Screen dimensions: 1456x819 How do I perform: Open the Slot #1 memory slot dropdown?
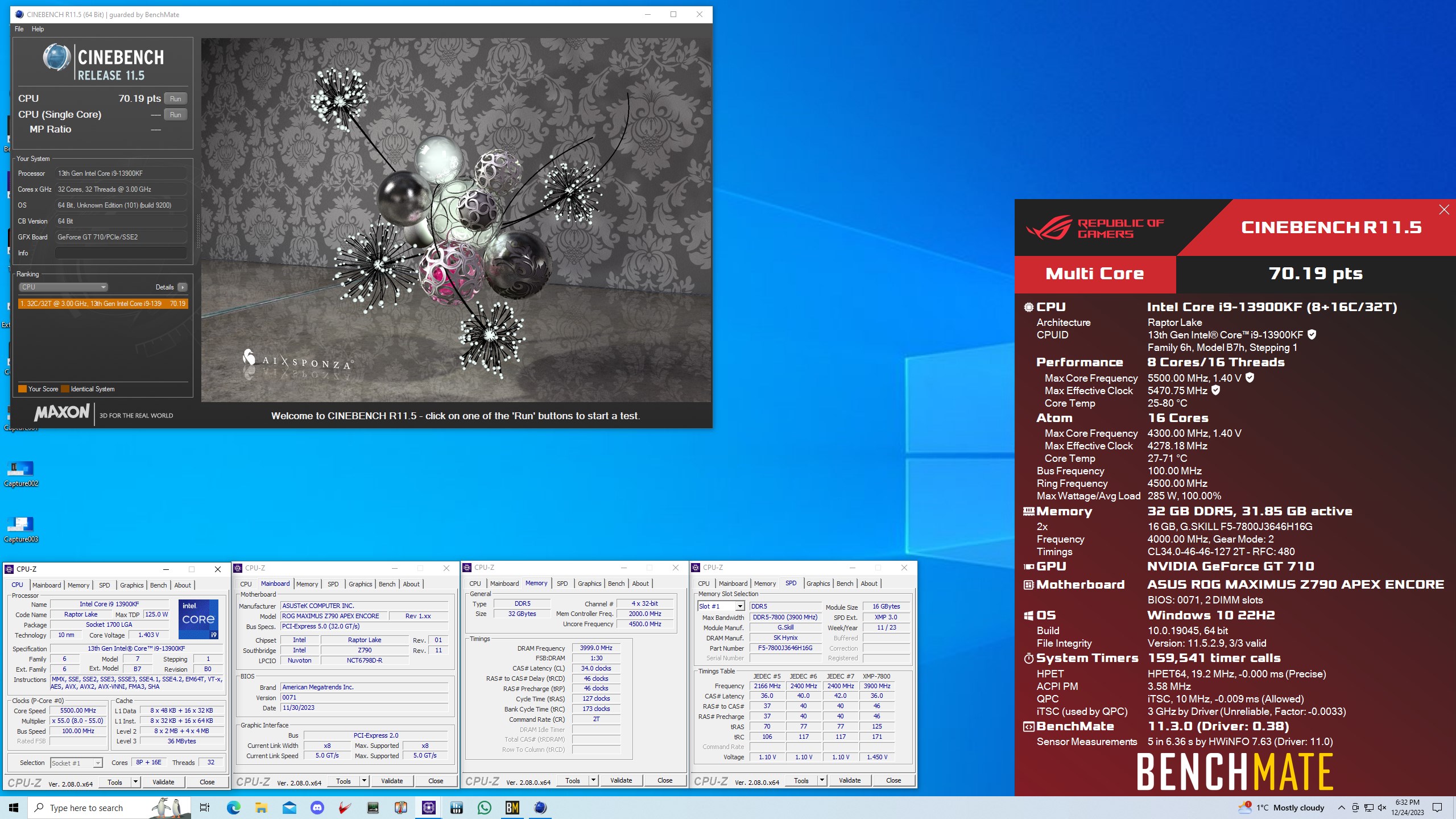pos(721,606)
